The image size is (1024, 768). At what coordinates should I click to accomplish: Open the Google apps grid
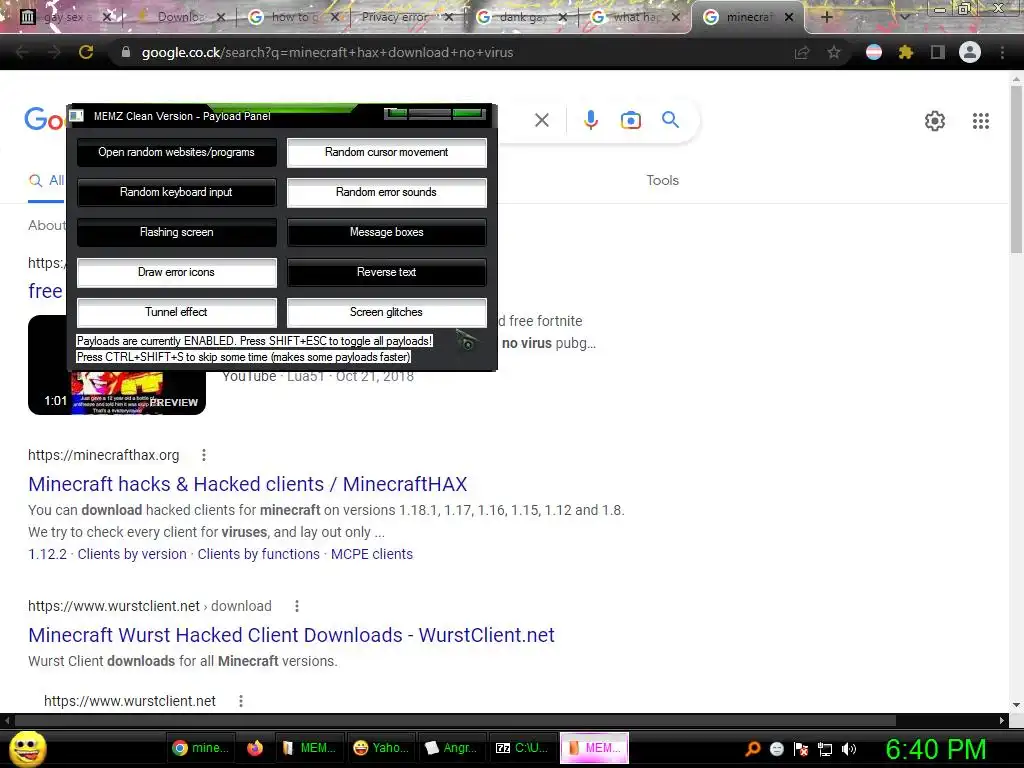tap(981, 121)
